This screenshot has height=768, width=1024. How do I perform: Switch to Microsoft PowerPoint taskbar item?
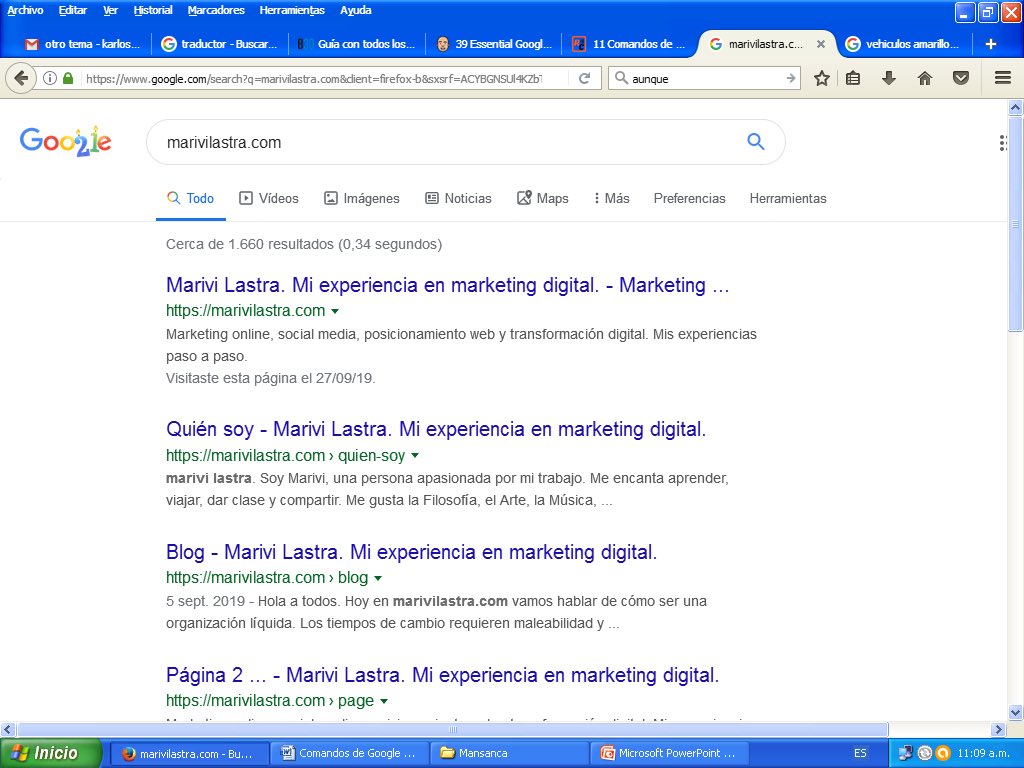click(669, 753)
